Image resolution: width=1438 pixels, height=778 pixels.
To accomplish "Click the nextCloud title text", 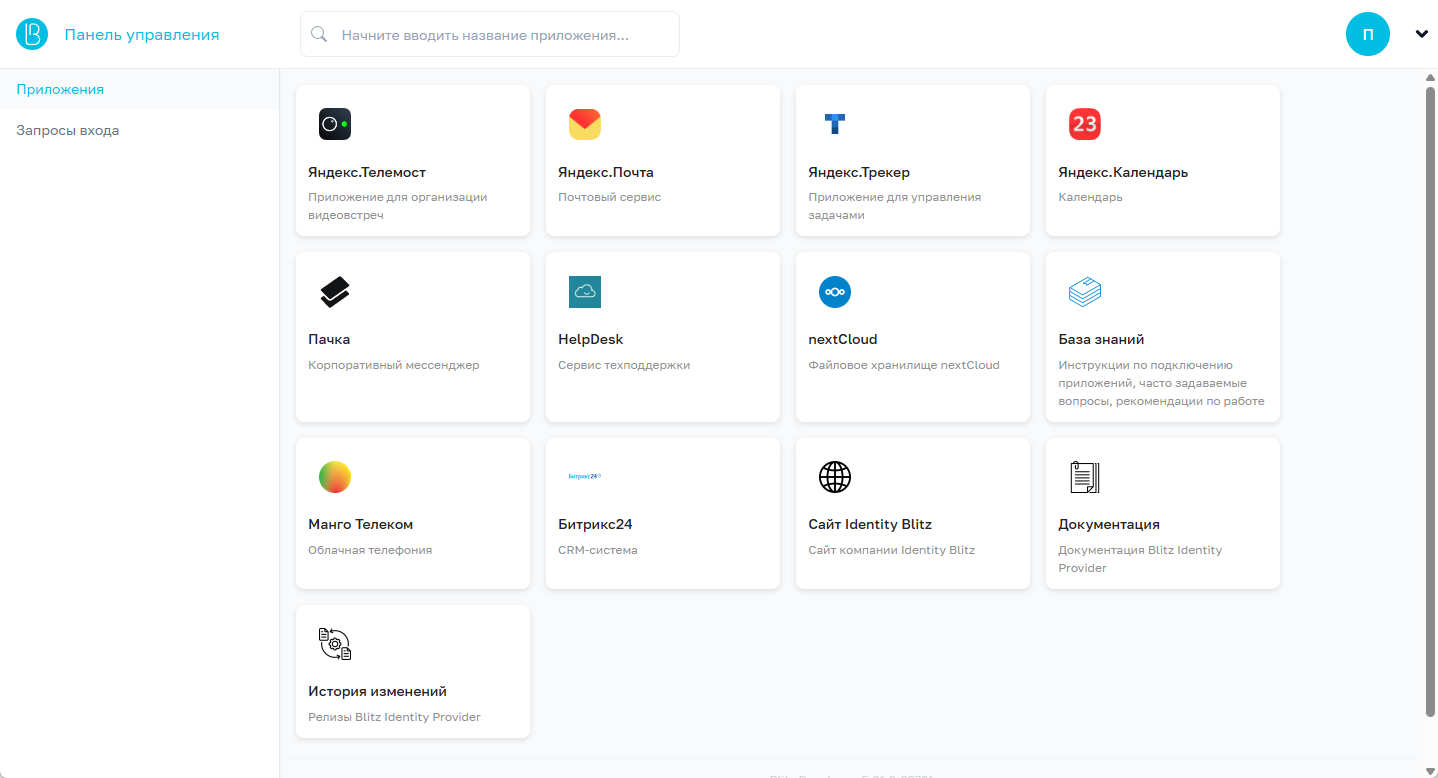I will tap(843, 340).
